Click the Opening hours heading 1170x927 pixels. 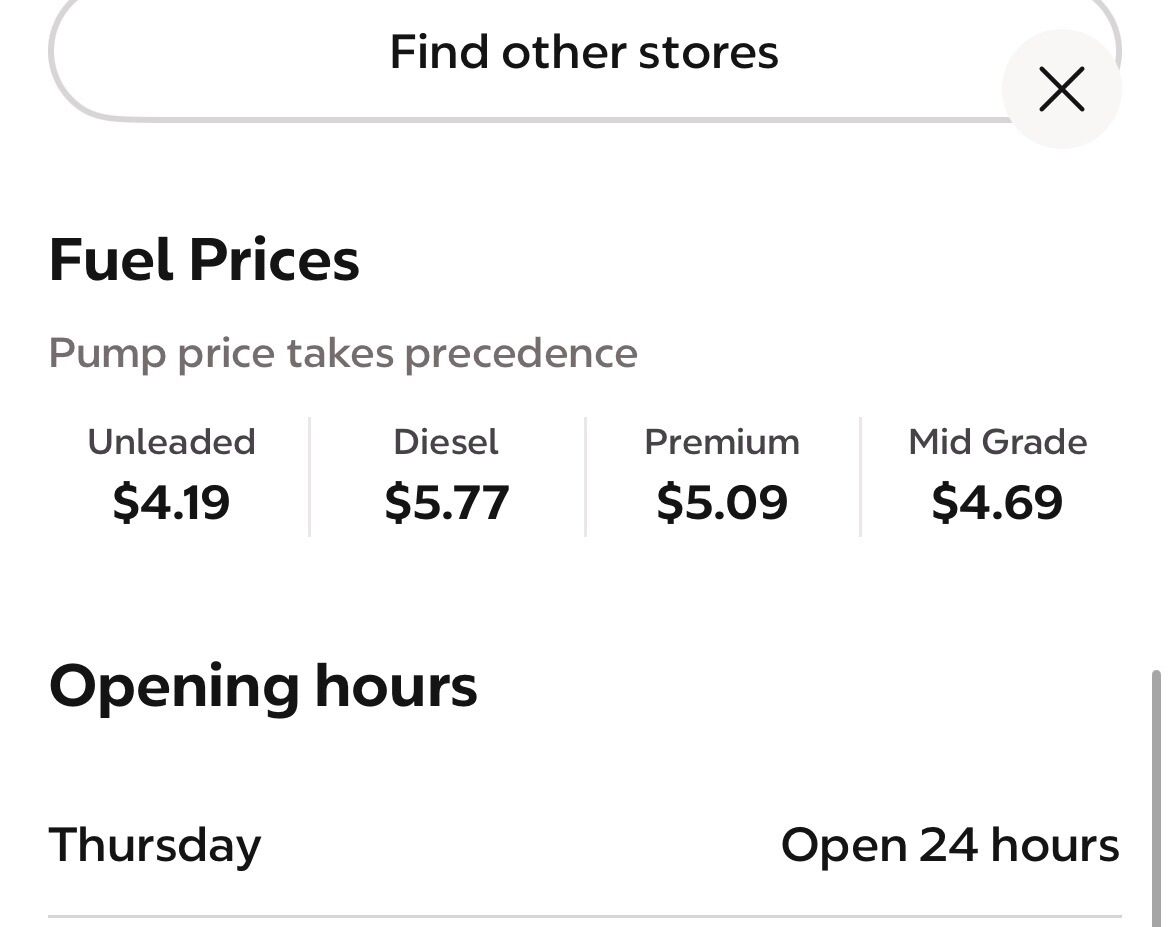point(263,687)
